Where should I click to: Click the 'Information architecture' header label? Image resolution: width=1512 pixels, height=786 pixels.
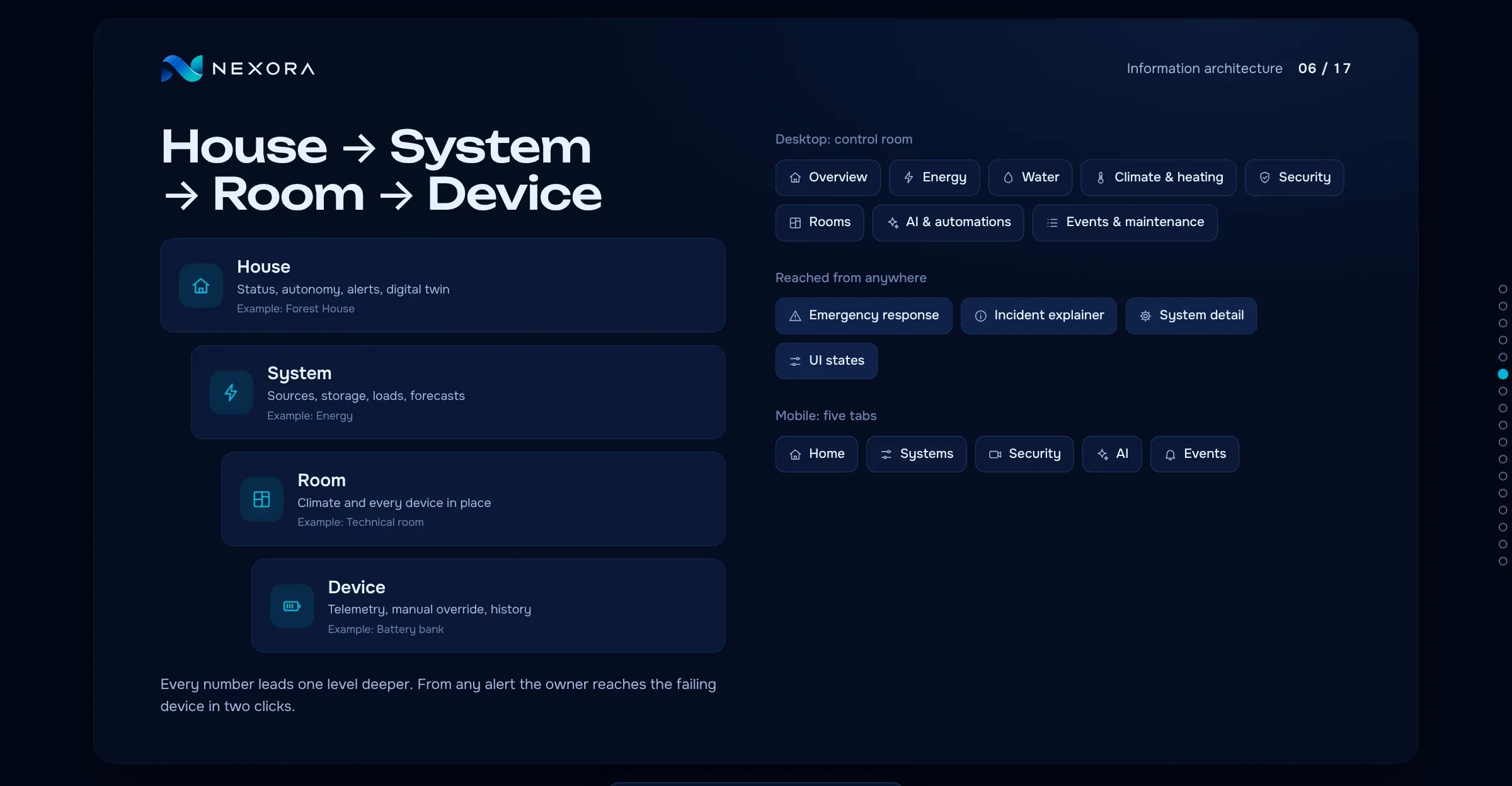pos(1205,68)
